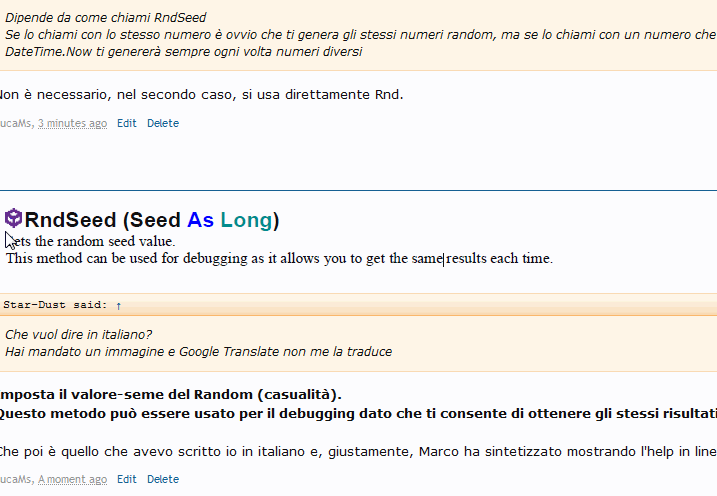717x496 pixels.
Task: Click the reply text "Non è necessario, nel secondo caso"
Action: pyautogui.click(x=200, y=95)
